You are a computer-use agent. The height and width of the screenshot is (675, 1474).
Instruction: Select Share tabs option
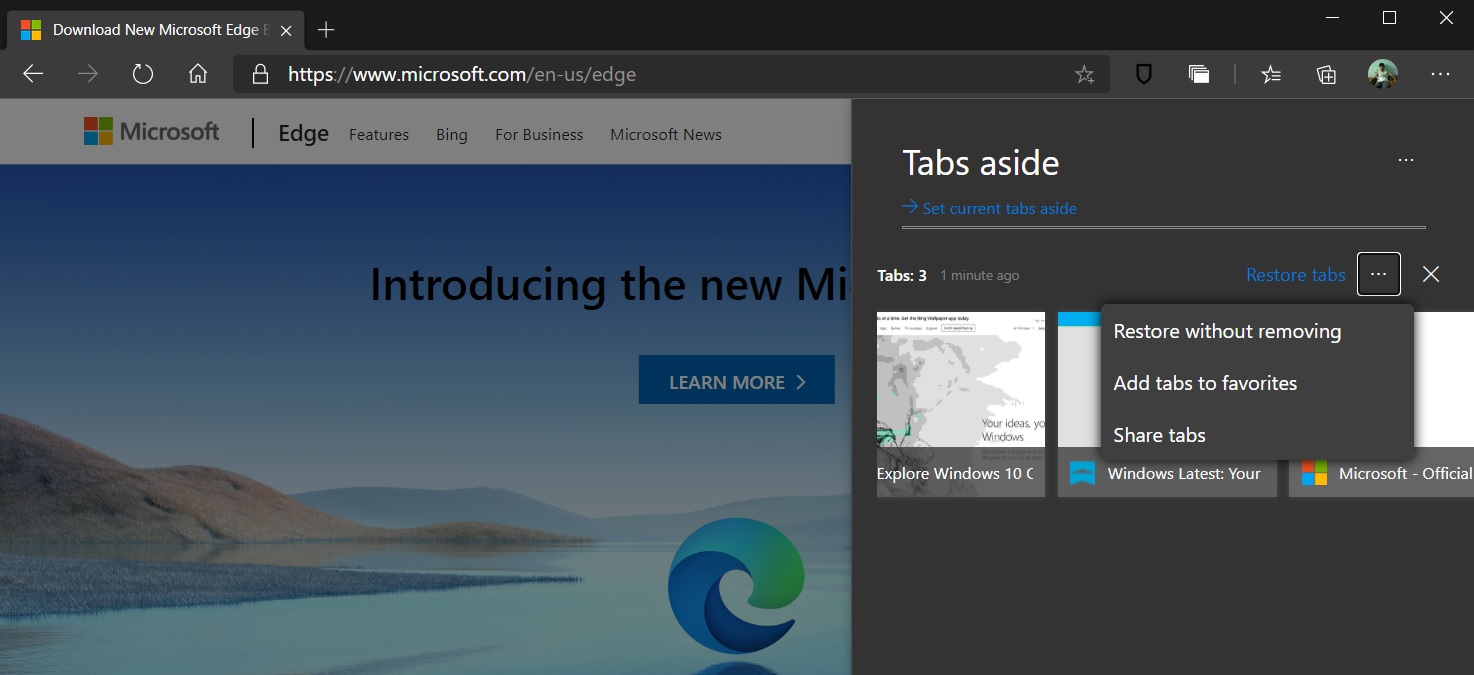pyautogui.click(x=1257, y=435)
